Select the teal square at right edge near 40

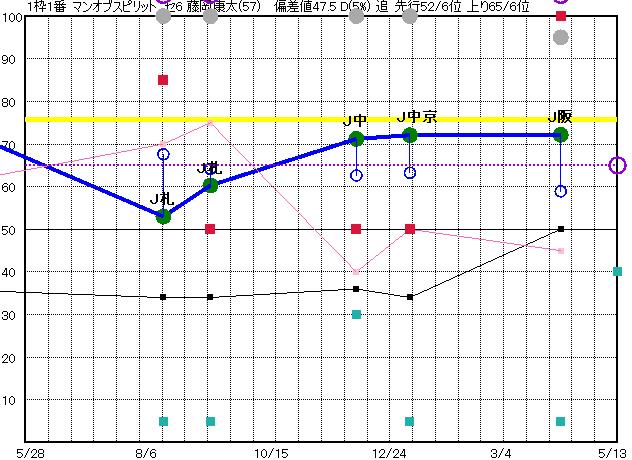tap(618, 272)
